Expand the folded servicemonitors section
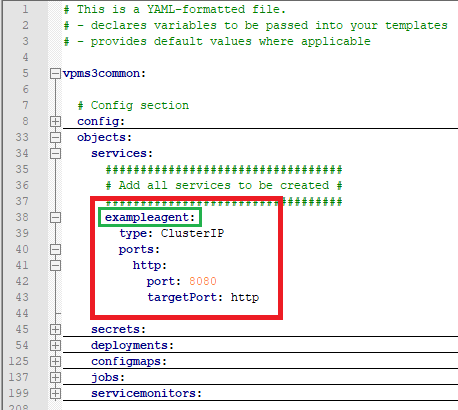The height and width of the screenshot is (410, 458). tap(55, 393)
